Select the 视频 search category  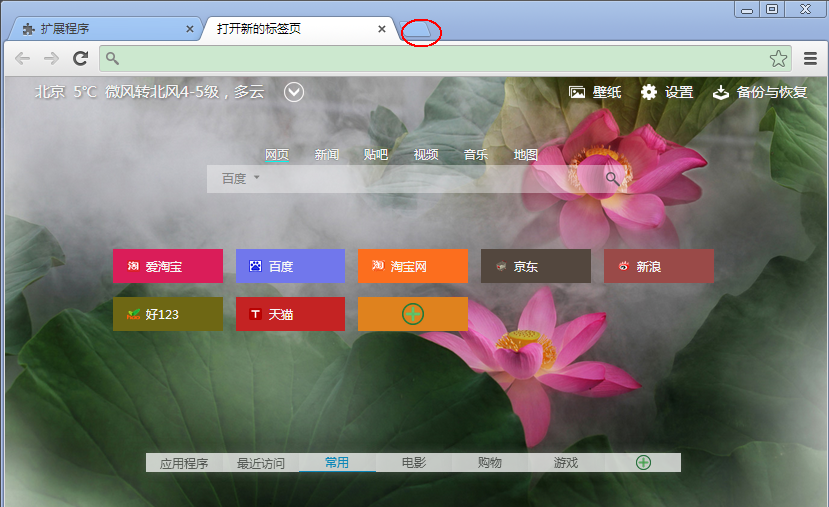426,154
